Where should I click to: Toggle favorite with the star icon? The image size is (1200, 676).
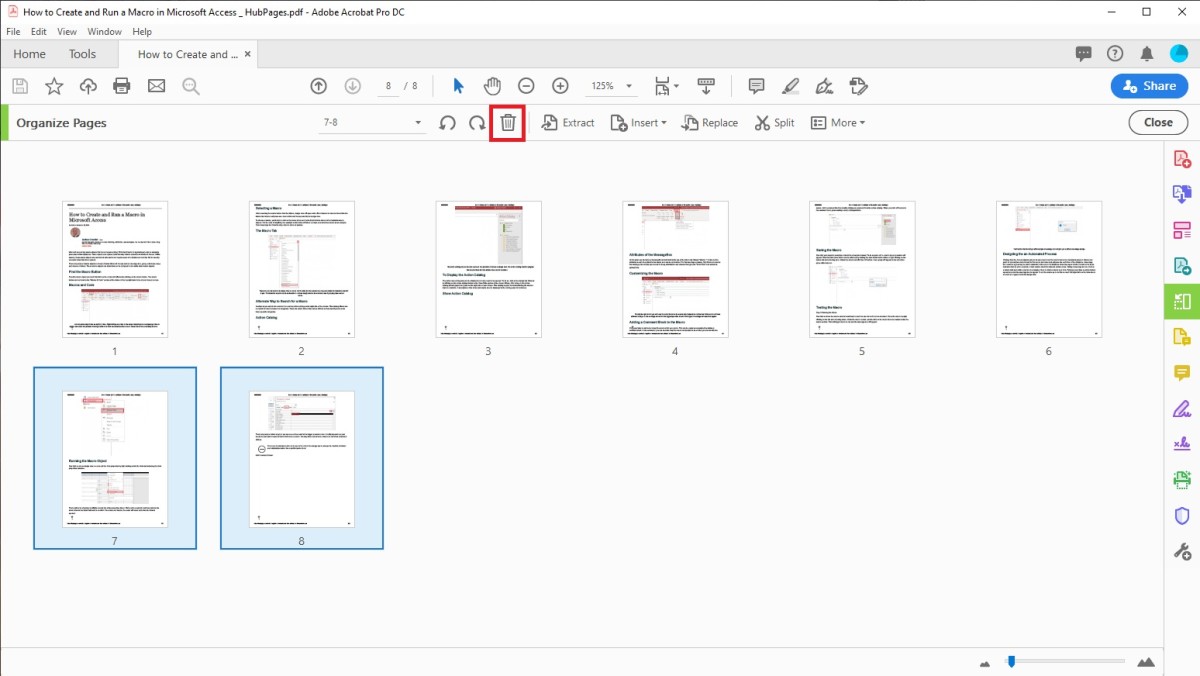[x=54, y=86]
